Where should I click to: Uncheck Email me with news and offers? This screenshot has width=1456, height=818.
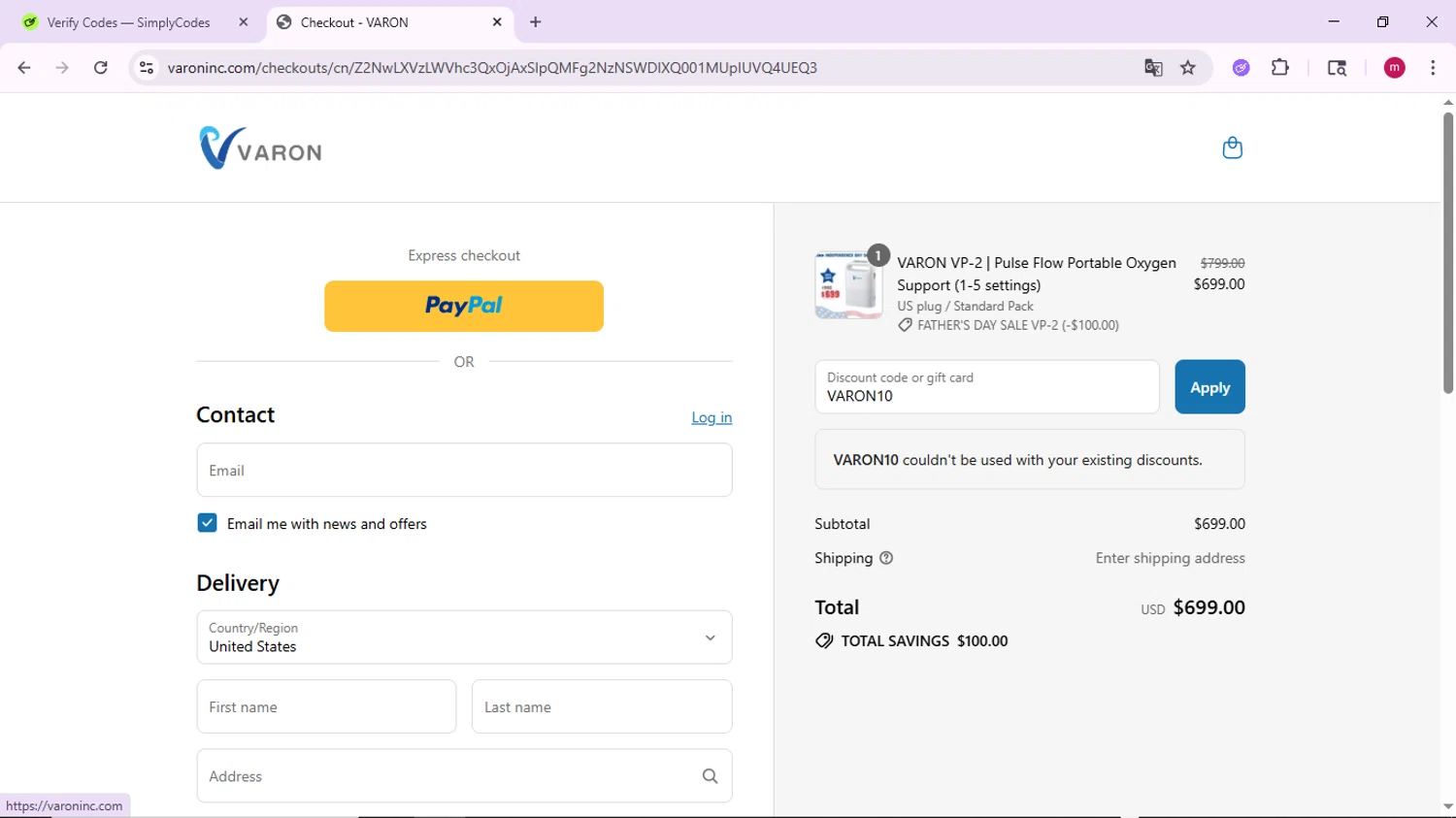click(207, 523)
